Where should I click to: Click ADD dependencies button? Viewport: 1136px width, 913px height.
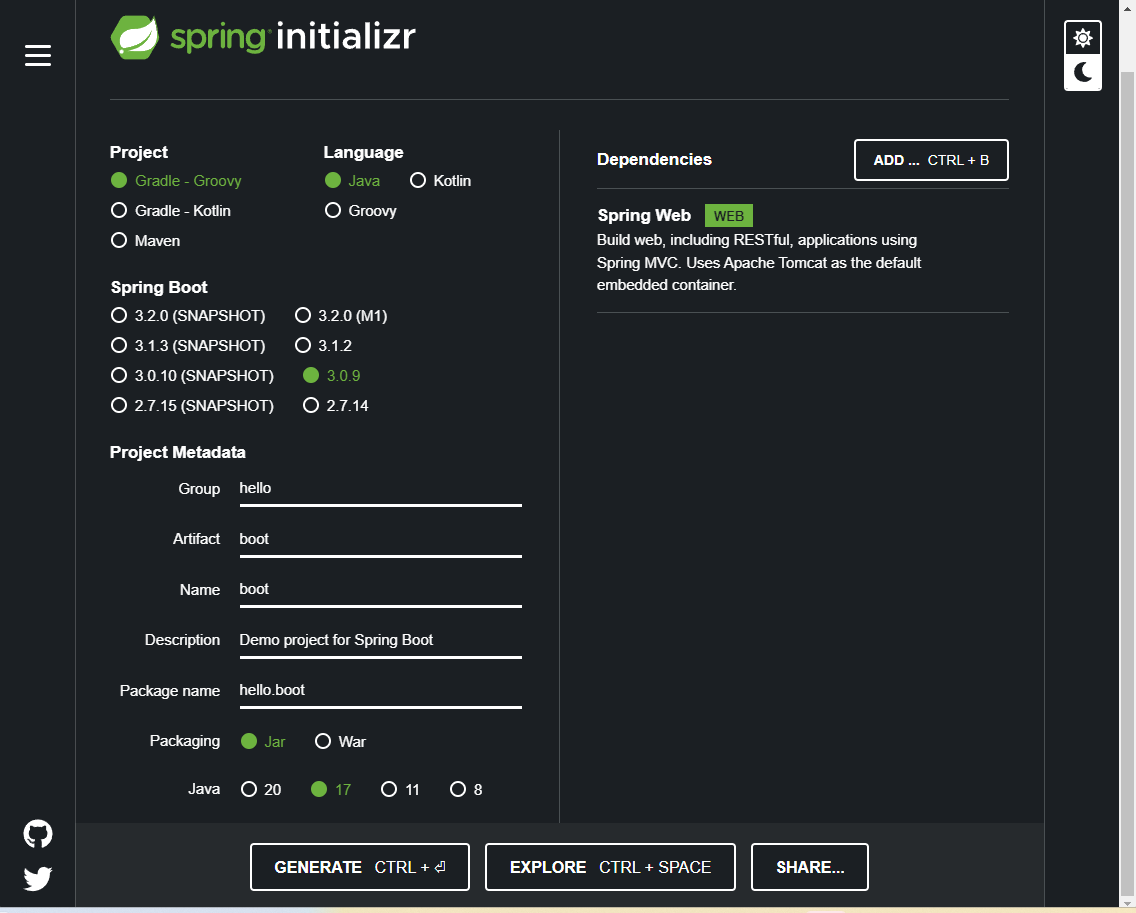[x=931, y=160]
